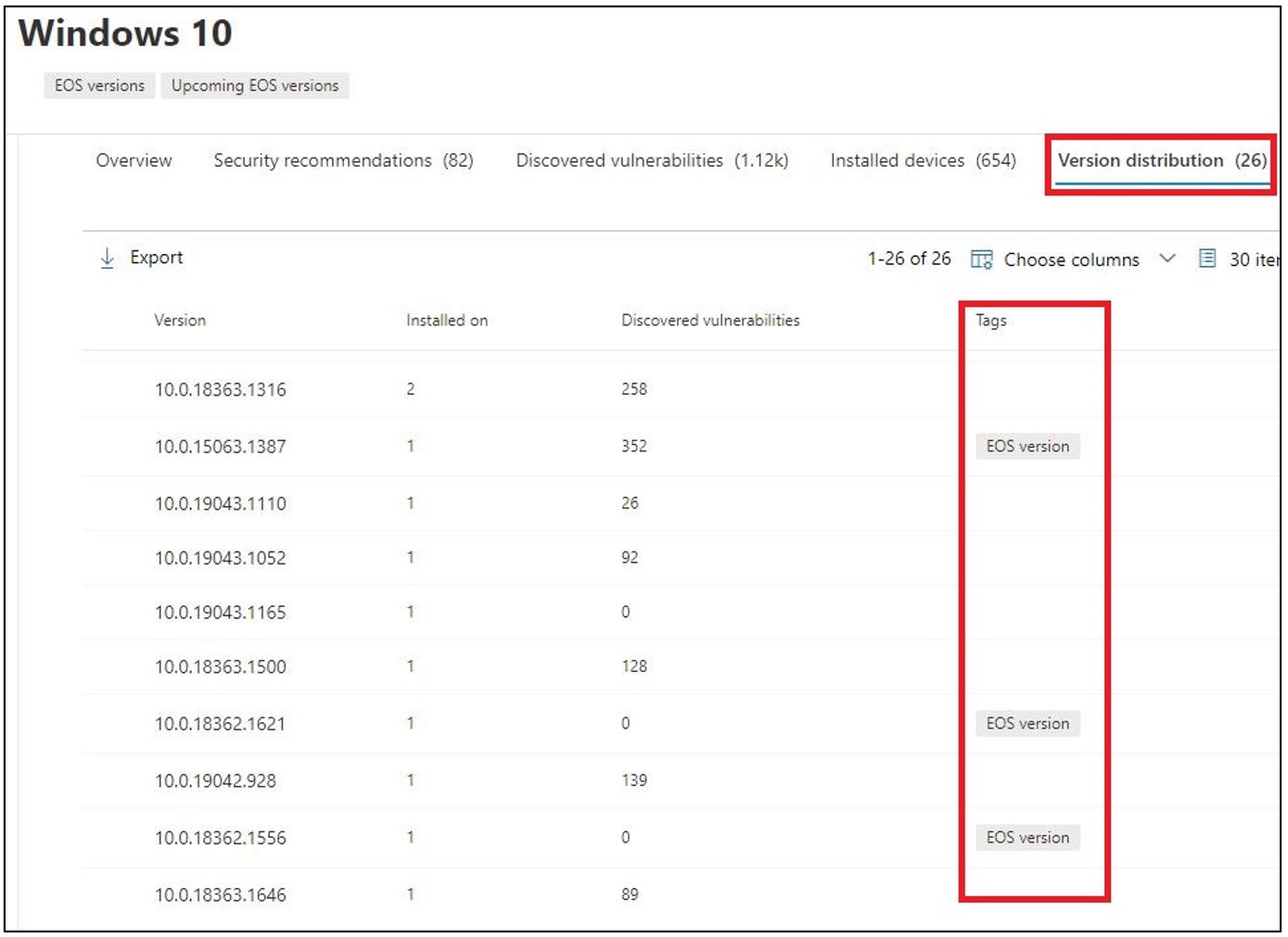Click the Version column header

(x=179, y=320)
